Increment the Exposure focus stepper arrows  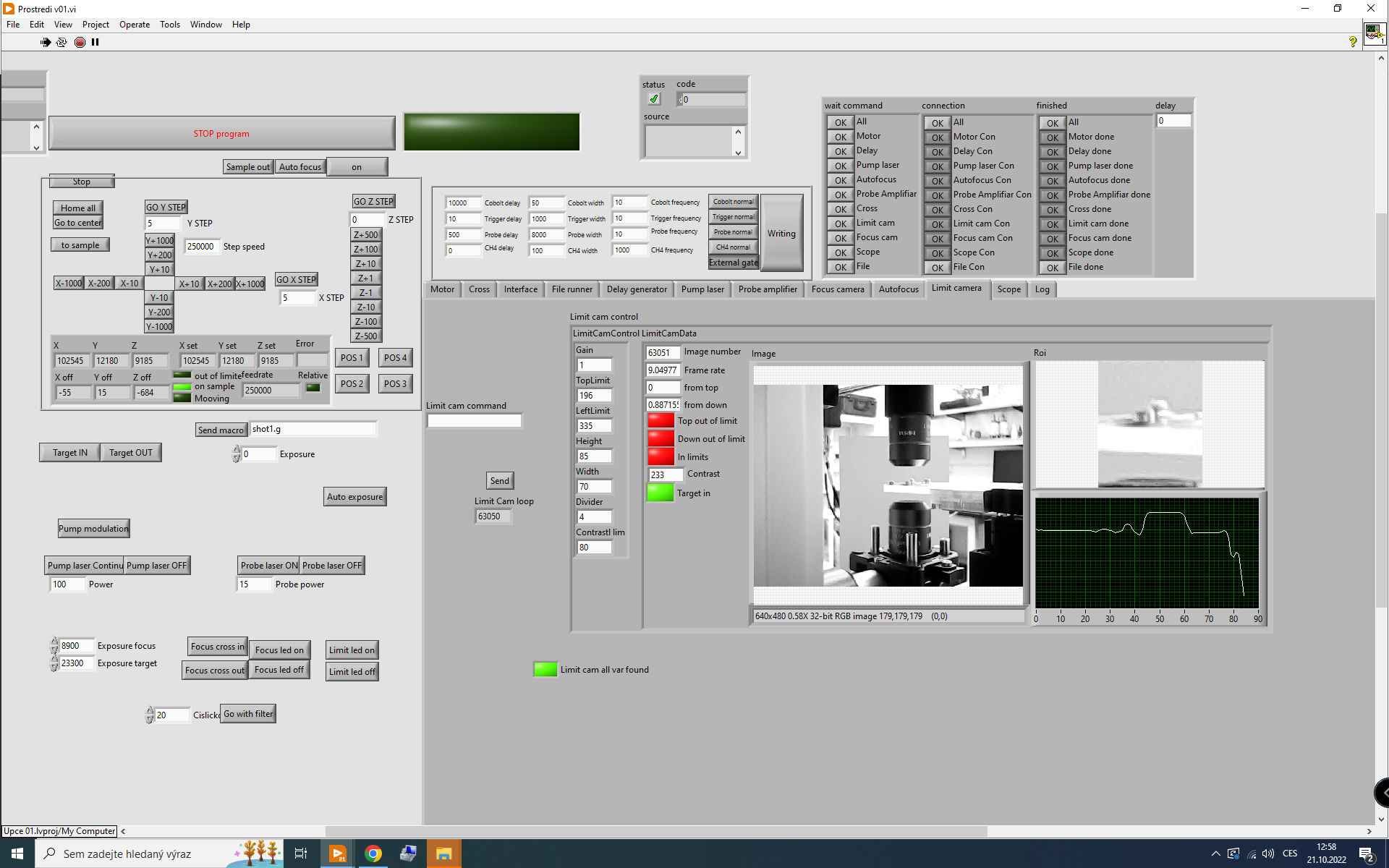pyautogui.click(x=54, y=642)
